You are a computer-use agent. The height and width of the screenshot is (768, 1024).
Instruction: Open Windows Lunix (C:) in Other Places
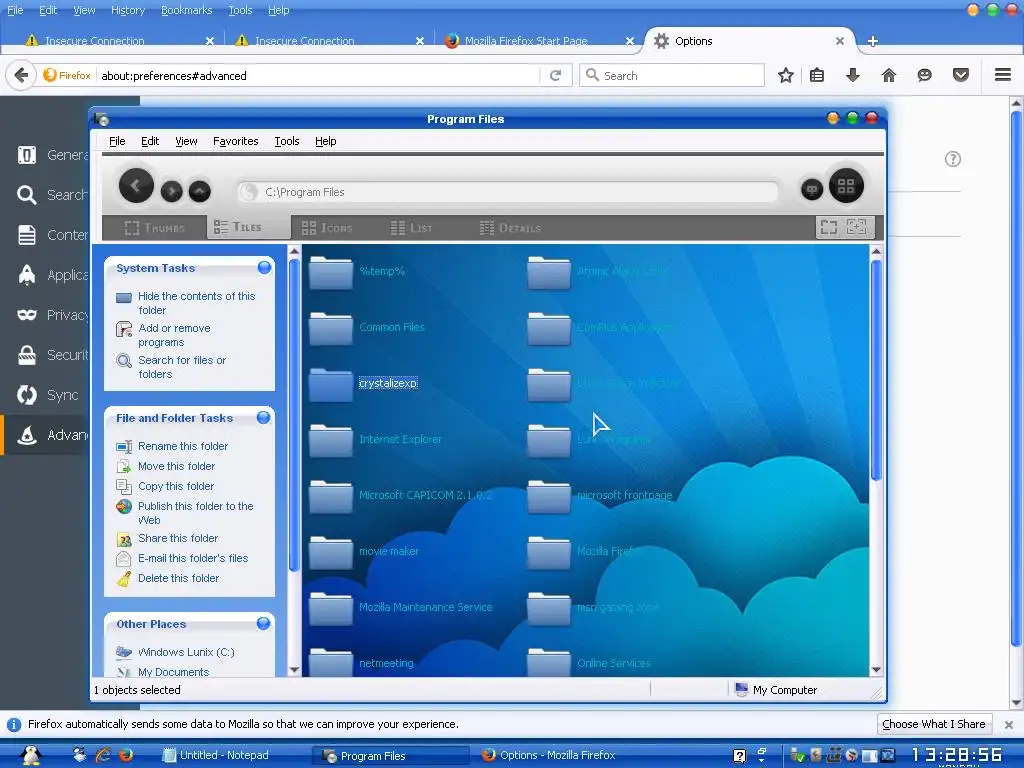(x=186, y=652)
